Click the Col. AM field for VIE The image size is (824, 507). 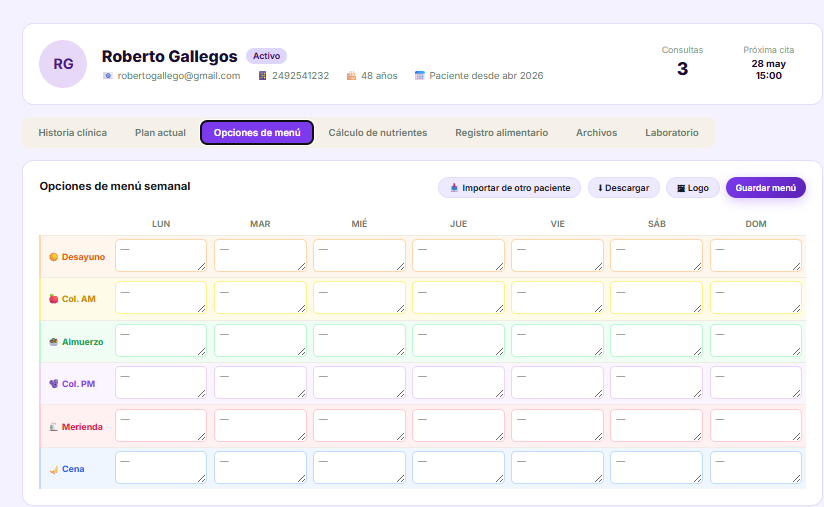558,298
